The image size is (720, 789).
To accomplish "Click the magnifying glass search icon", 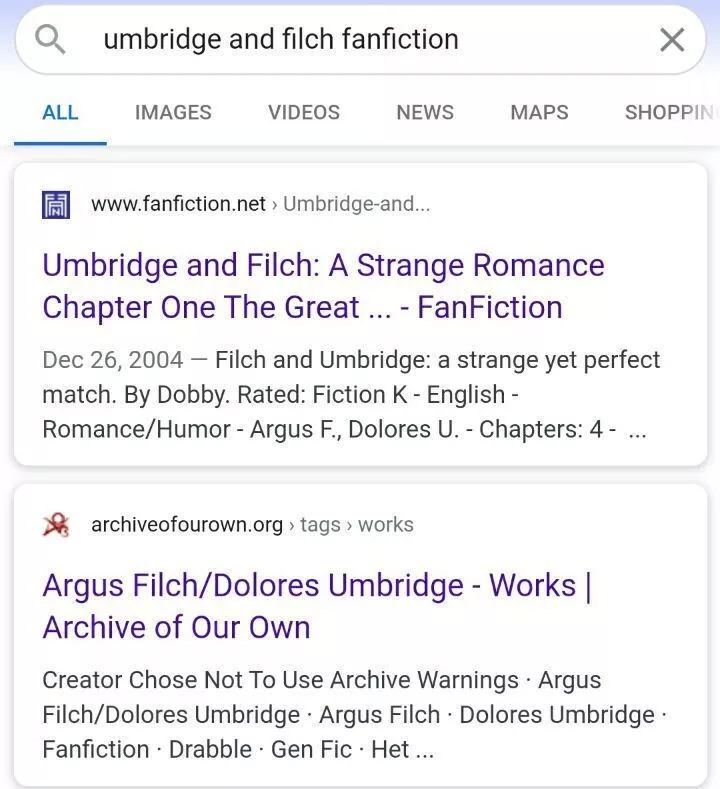I will click(x=50, y=40).
